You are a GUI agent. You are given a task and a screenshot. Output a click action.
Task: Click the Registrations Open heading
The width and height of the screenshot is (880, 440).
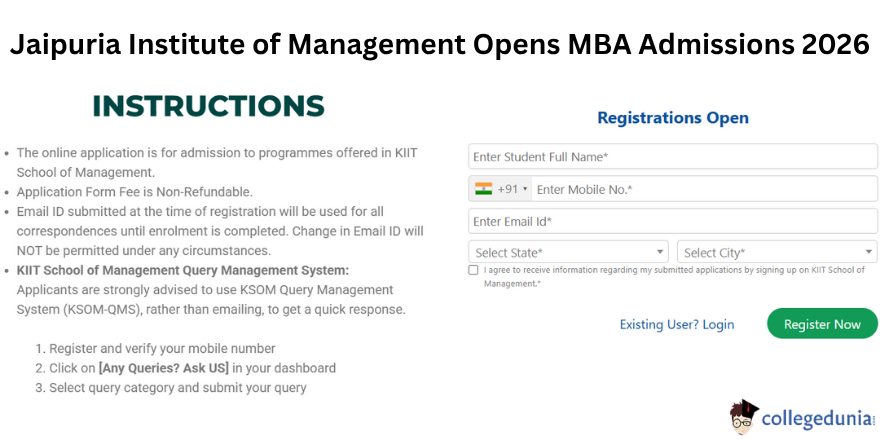click(x=672, y=118)
